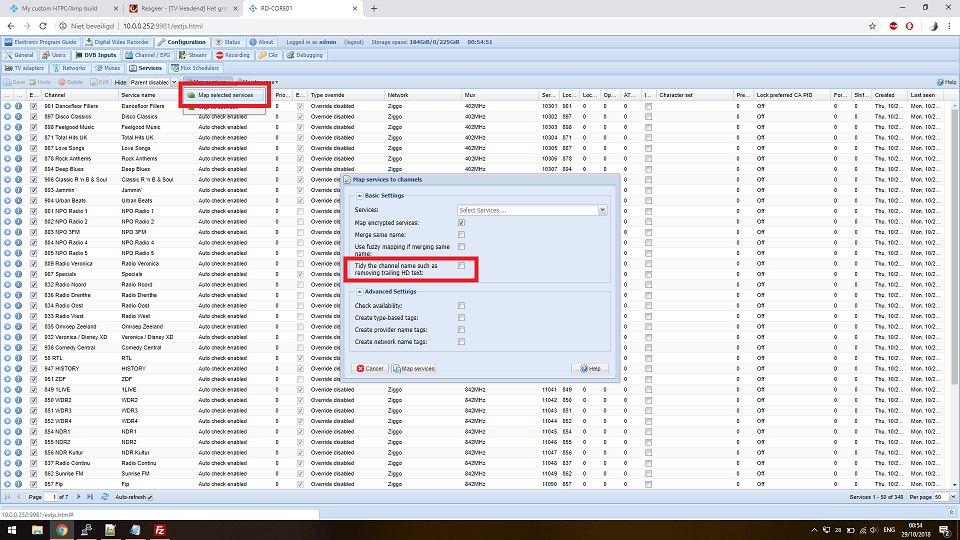Viewport: 960px width, 540px height.
Task: Click the Edit toolbar button
Action: point(100,82)
